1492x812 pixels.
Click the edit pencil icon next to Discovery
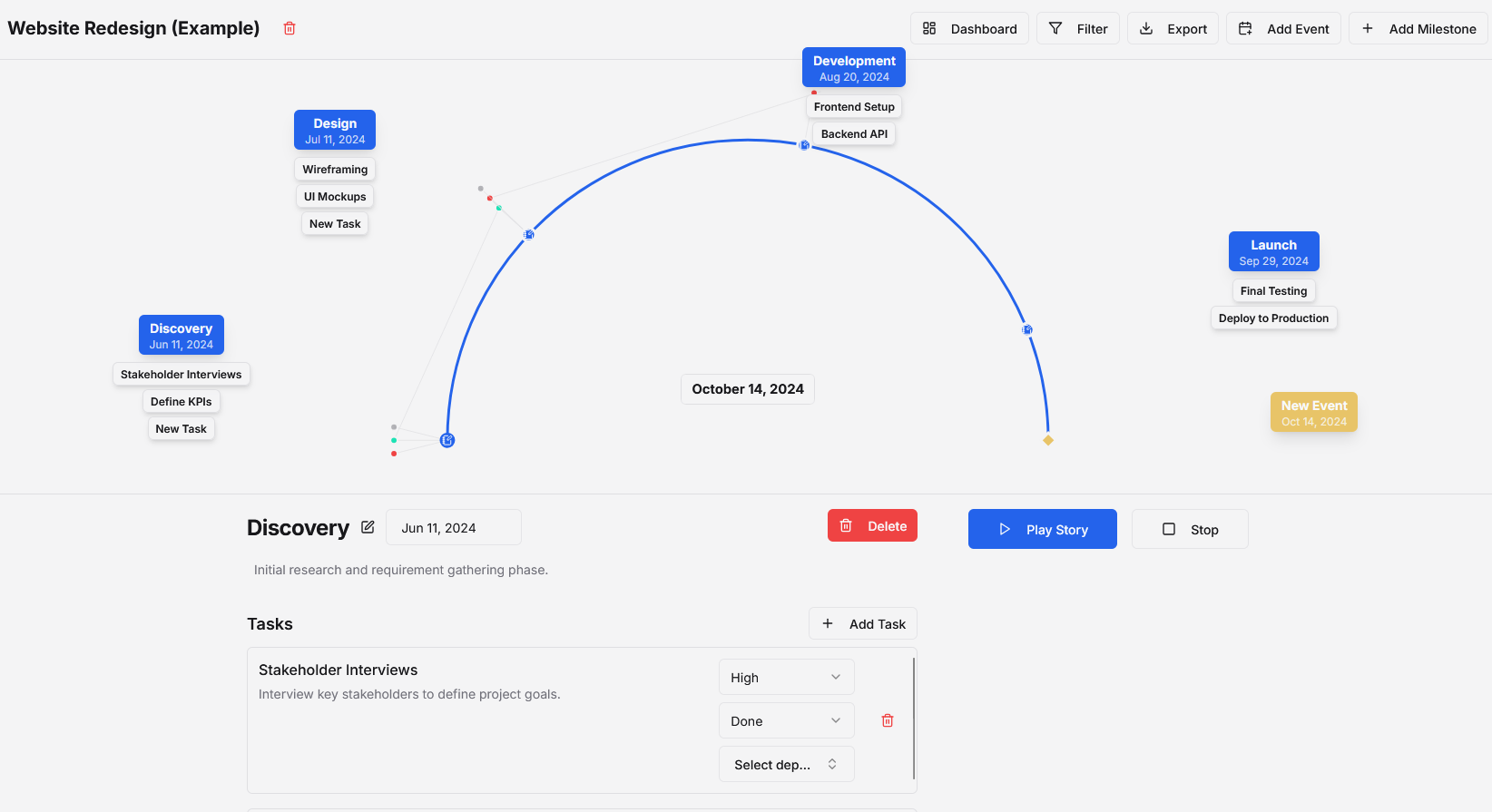368,527
